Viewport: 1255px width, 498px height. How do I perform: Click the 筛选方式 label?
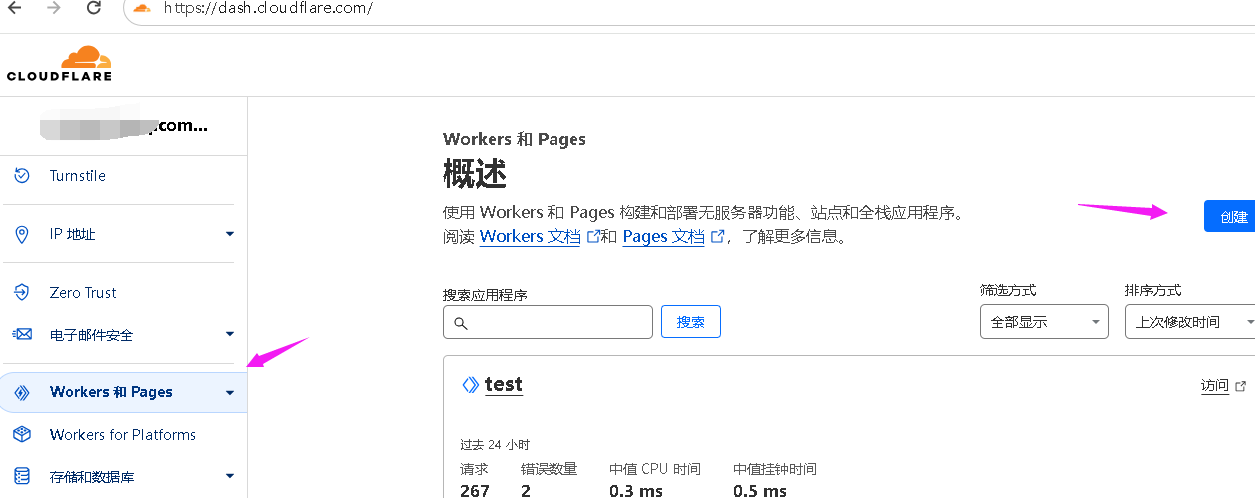click(x=1008, y=290)
